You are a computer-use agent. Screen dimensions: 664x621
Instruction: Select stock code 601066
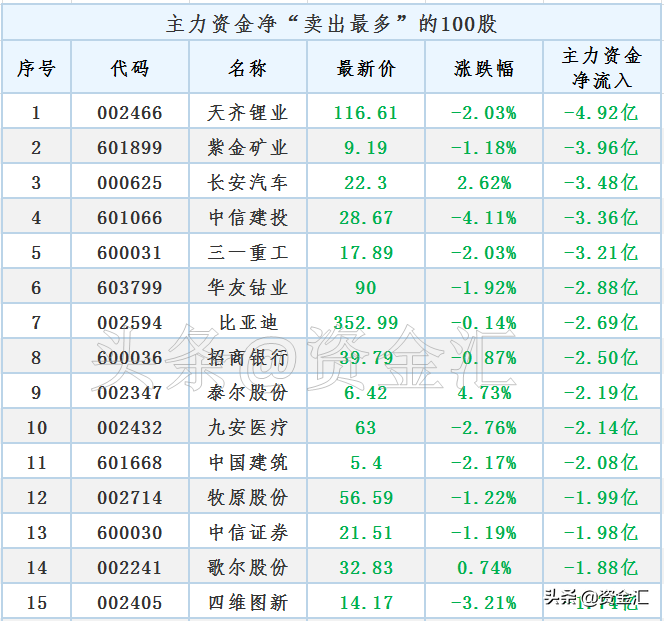coord(130,218)
